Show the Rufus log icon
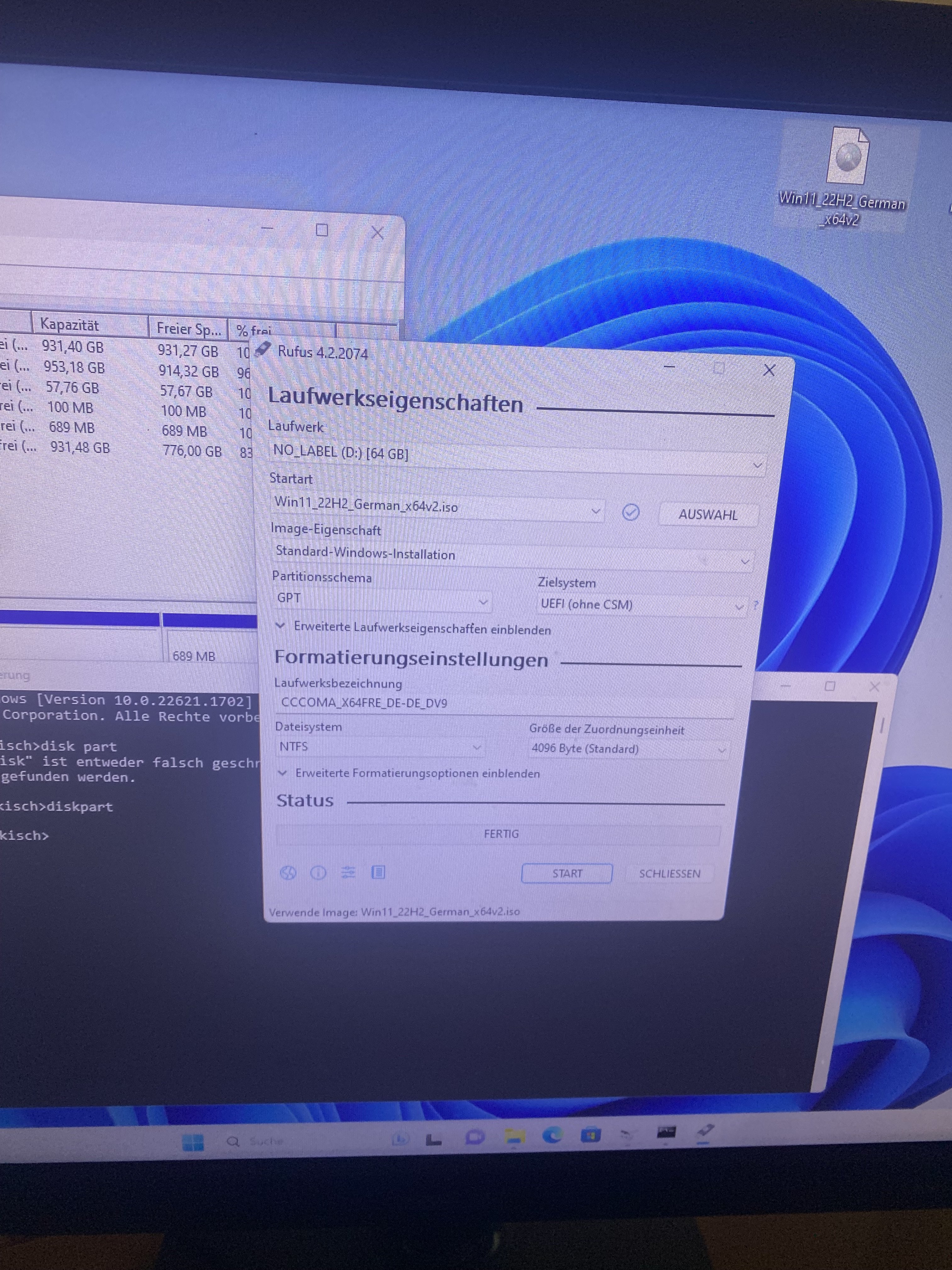This screenshot has width=952, height=1270. point(378,873)
